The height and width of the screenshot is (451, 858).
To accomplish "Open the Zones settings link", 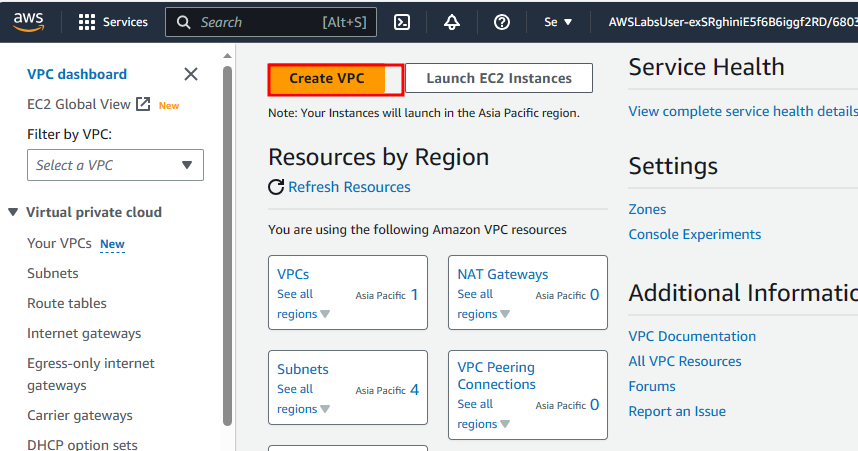I will tap(647, 209).
